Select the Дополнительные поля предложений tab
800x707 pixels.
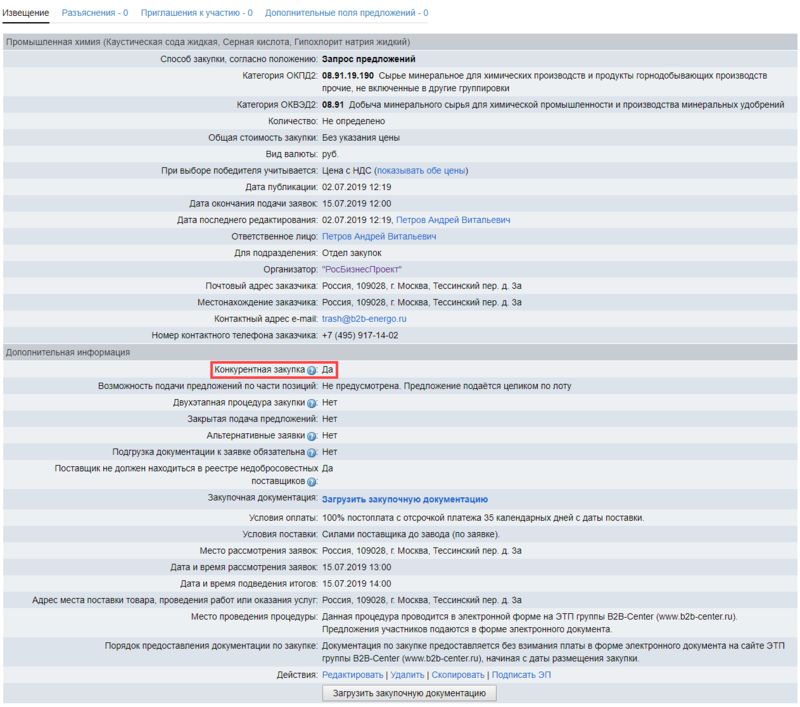point(347,13)
